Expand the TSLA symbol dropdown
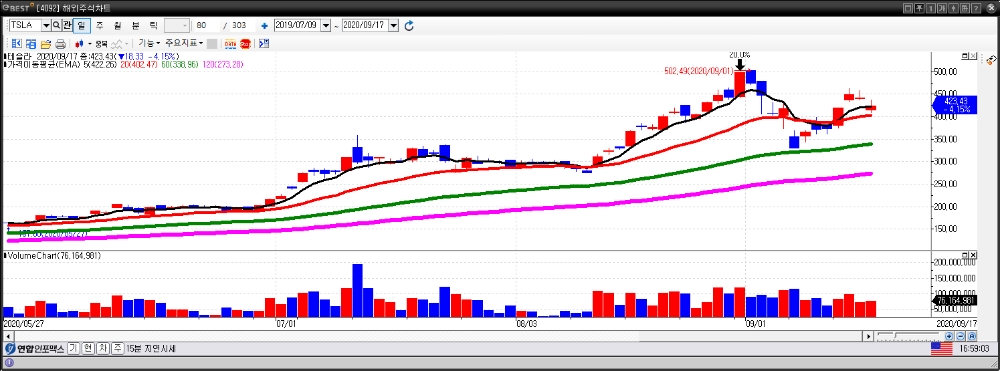This screenshot has width=1000, height=371. click(46, 25)
